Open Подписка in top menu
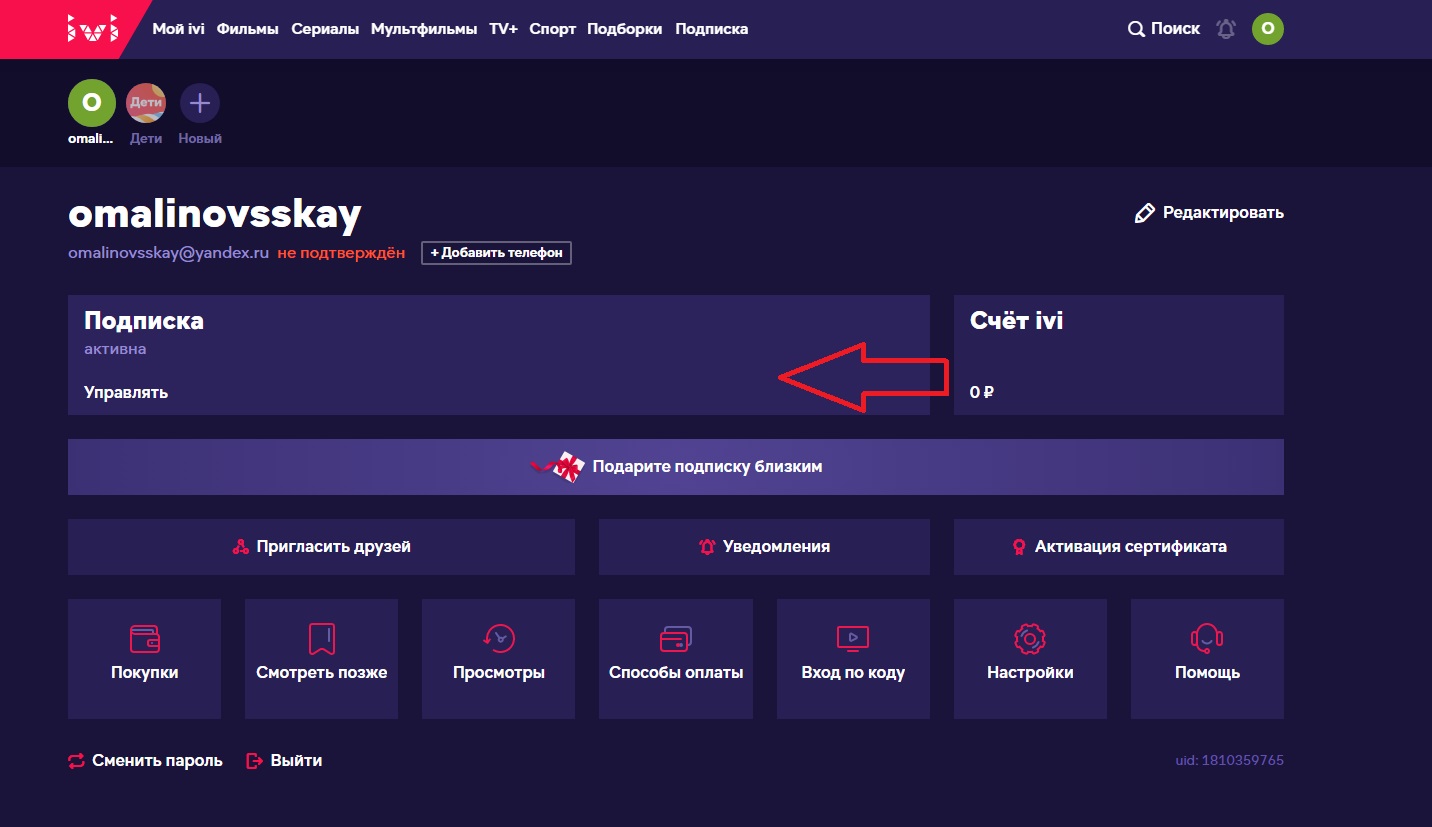The width and height of the screenshot is (1432, 827). click(712, 29)
